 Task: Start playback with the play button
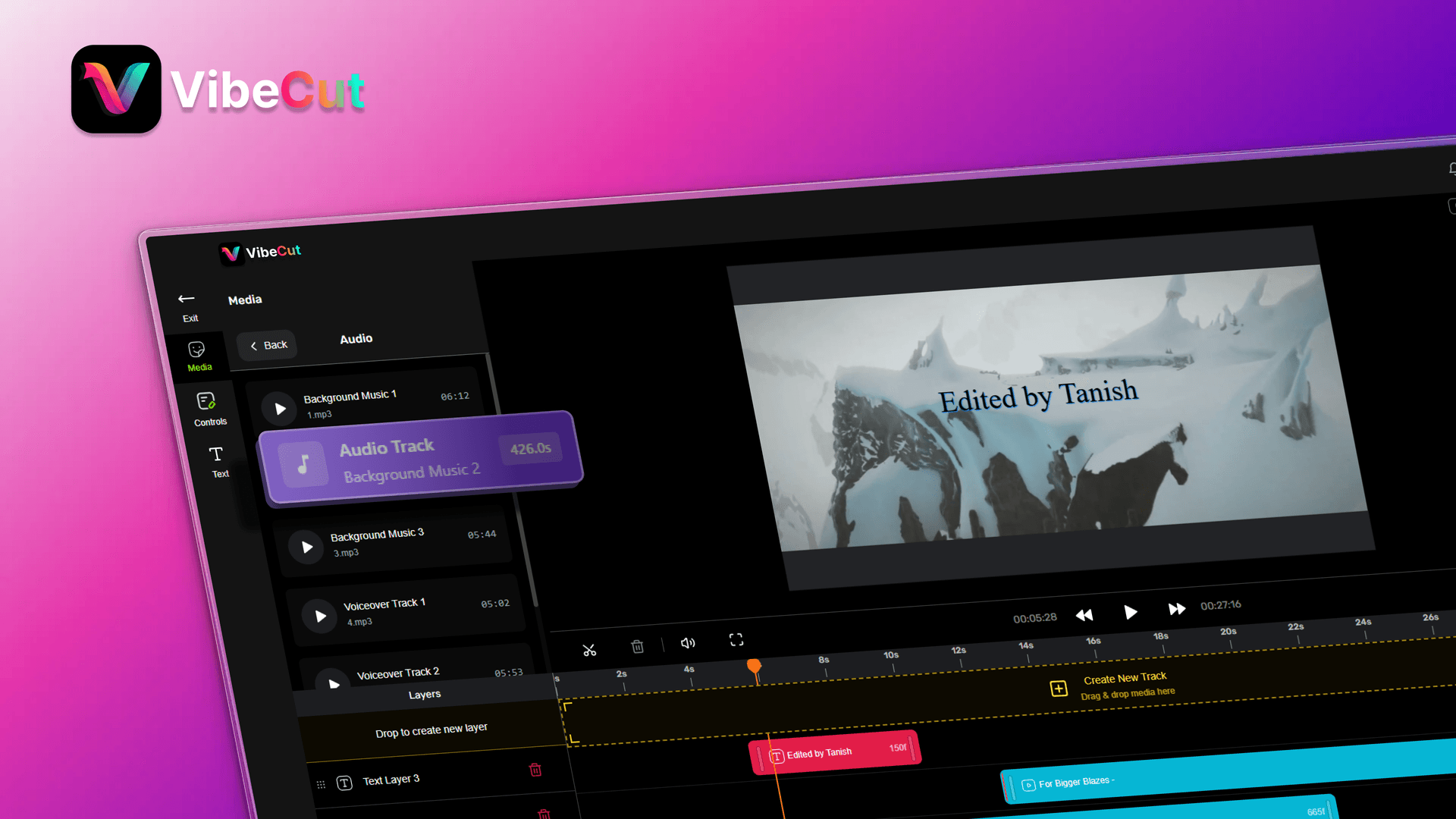click(x=1130, y=612)
